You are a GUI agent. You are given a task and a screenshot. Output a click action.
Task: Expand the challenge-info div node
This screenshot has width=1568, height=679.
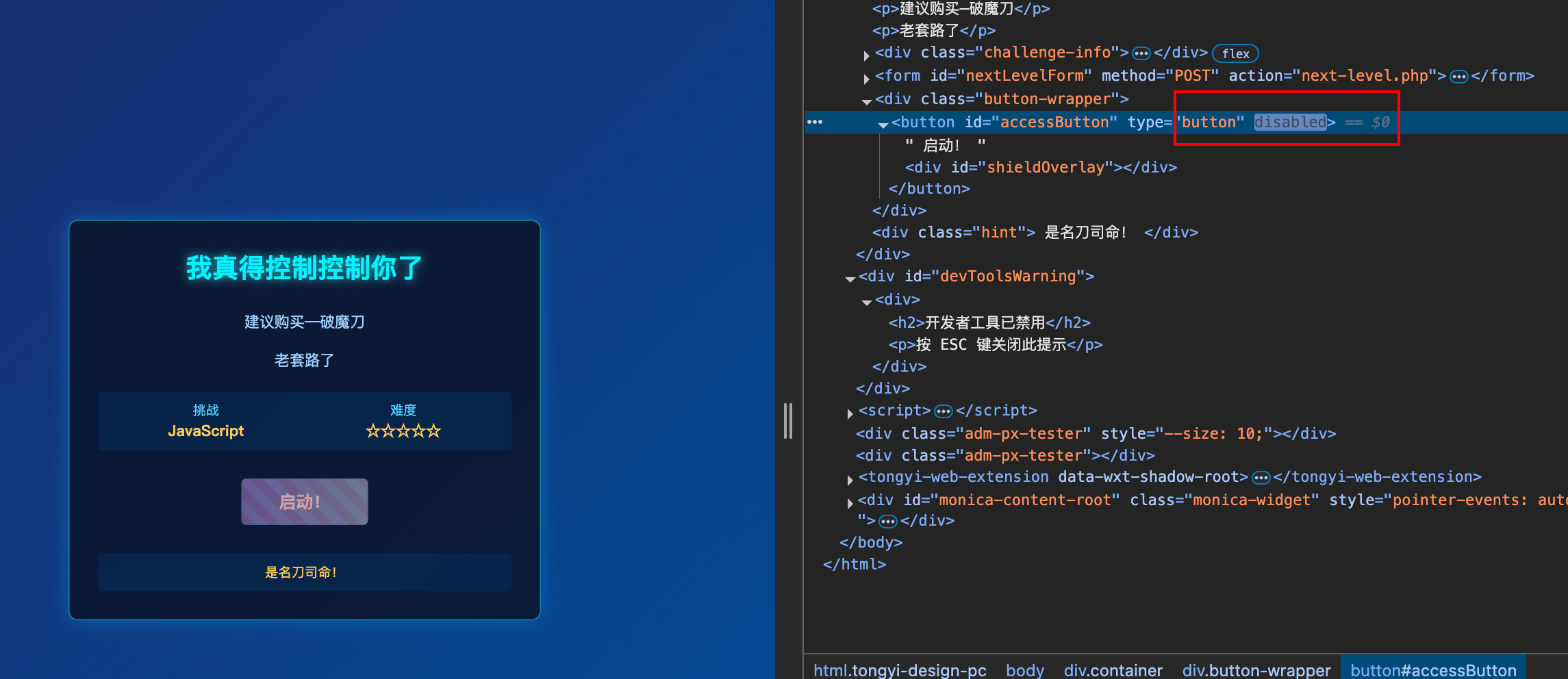tap(866, 55)
